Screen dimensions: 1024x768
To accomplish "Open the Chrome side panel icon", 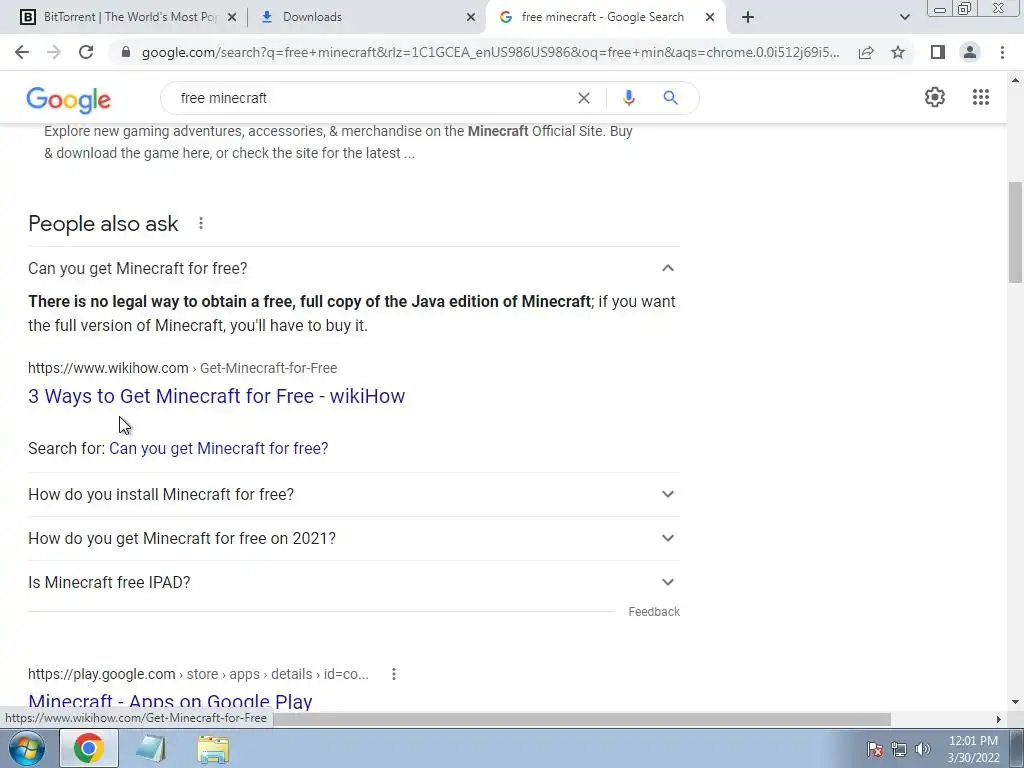I will (x=938, y=52).
